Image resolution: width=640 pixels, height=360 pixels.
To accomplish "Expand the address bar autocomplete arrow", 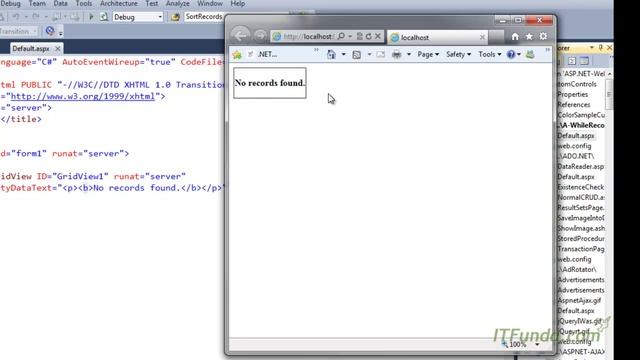I will coord(350,36).
